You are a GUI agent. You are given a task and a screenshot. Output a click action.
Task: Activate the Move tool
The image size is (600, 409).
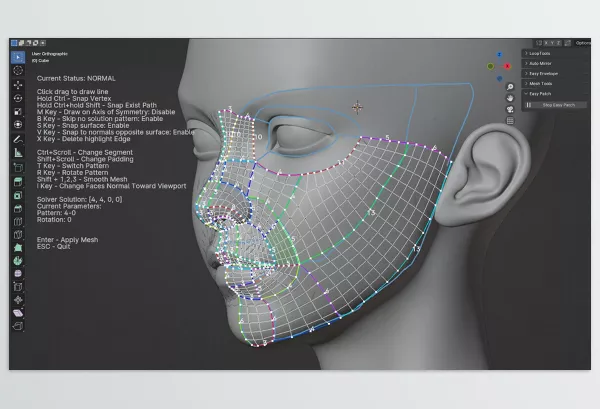18,85
